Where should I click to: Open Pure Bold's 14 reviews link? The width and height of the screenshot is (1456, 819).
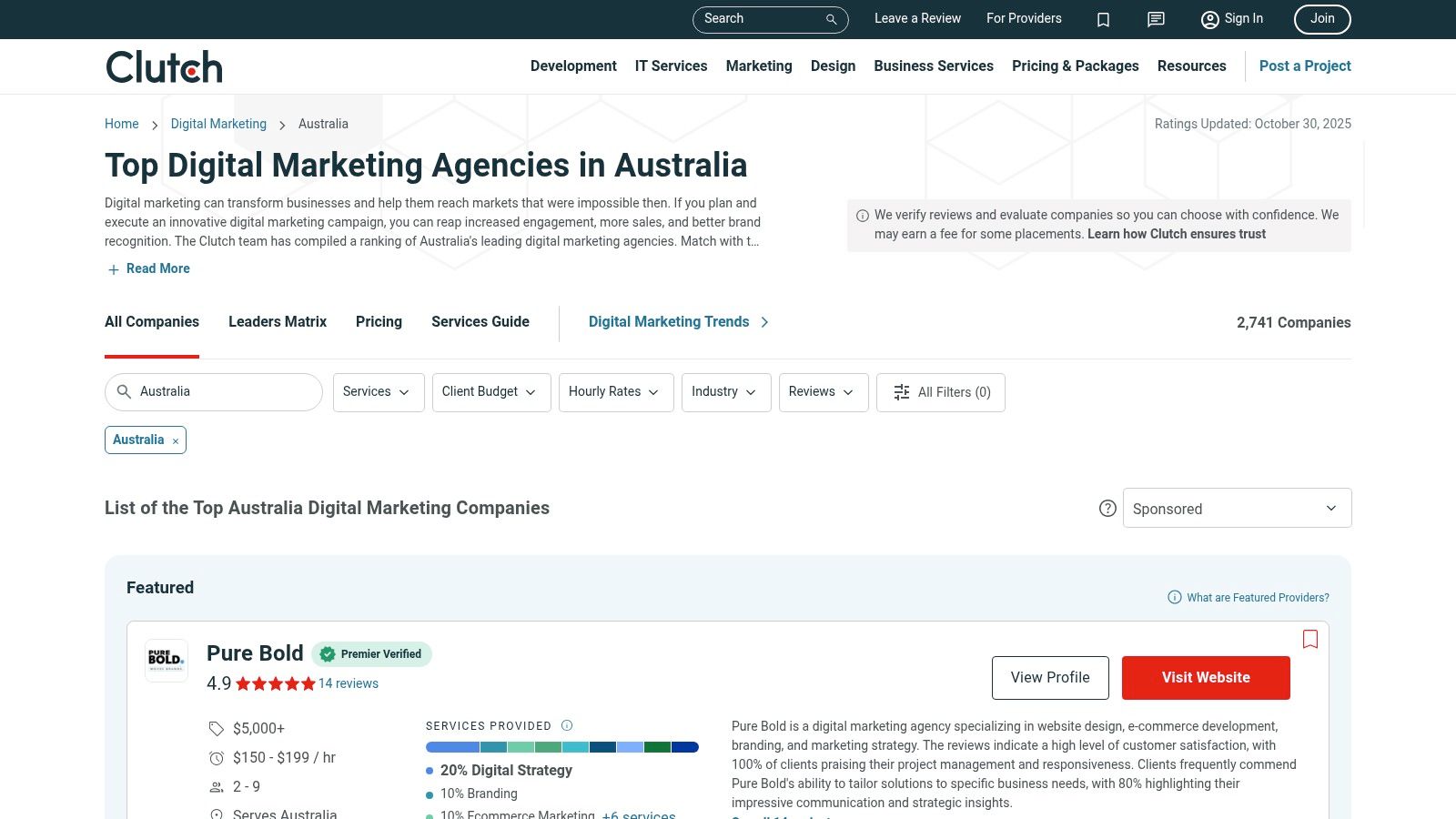coord(348,683)
